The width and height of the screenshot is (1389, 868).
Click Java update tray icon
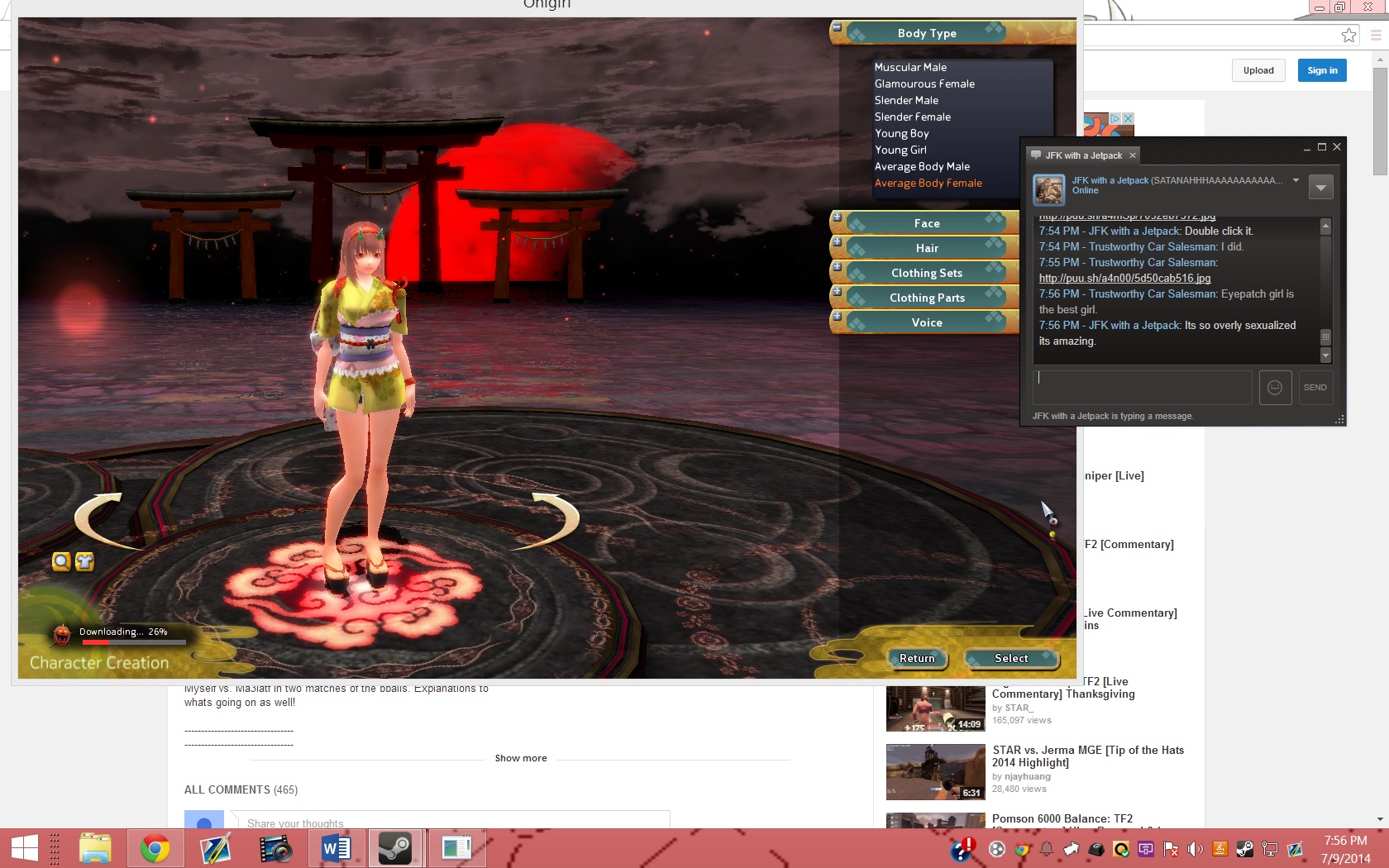[x=1220, y=849]
